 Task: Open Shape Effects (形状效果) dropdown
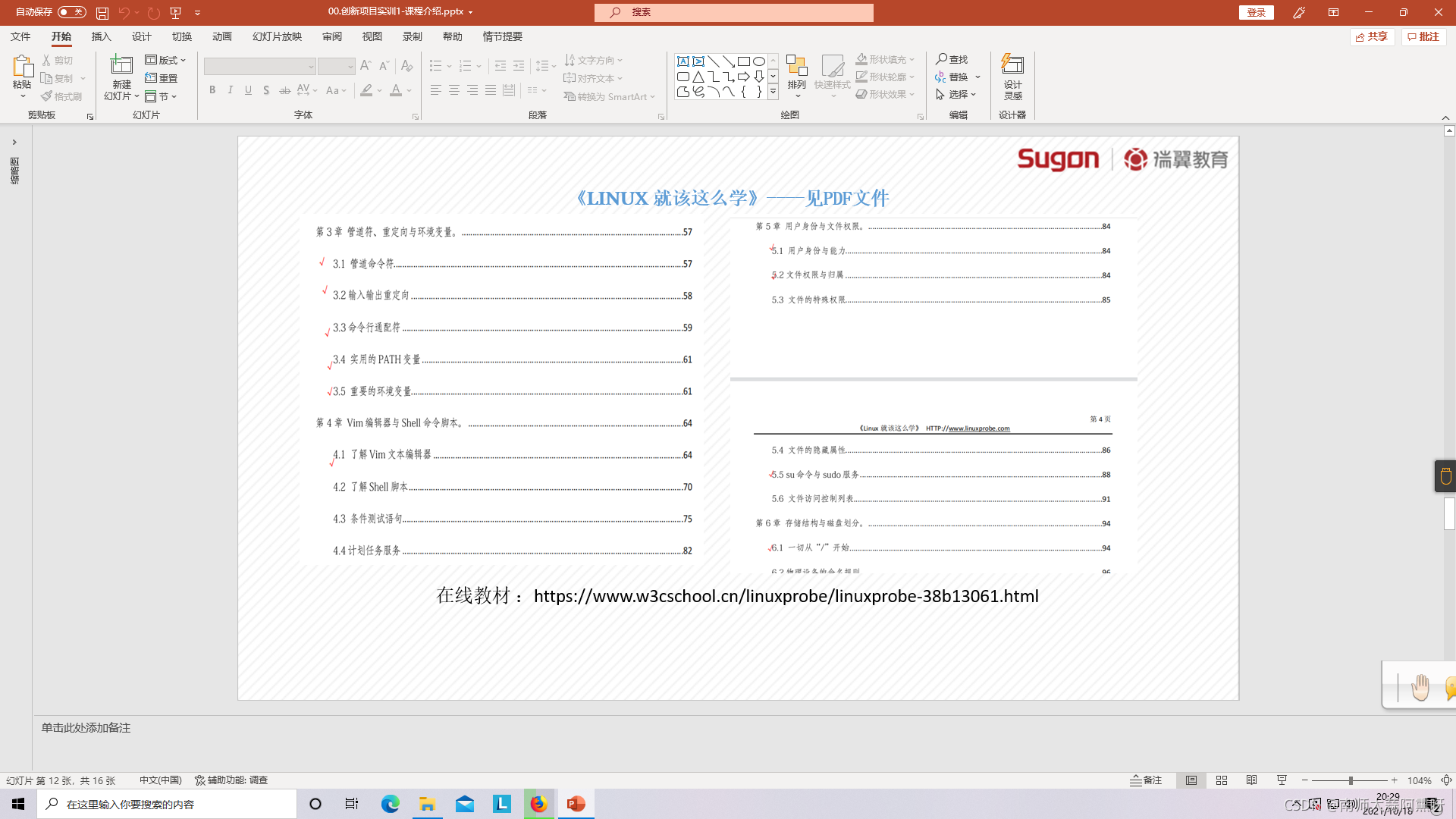coord(885,94)
